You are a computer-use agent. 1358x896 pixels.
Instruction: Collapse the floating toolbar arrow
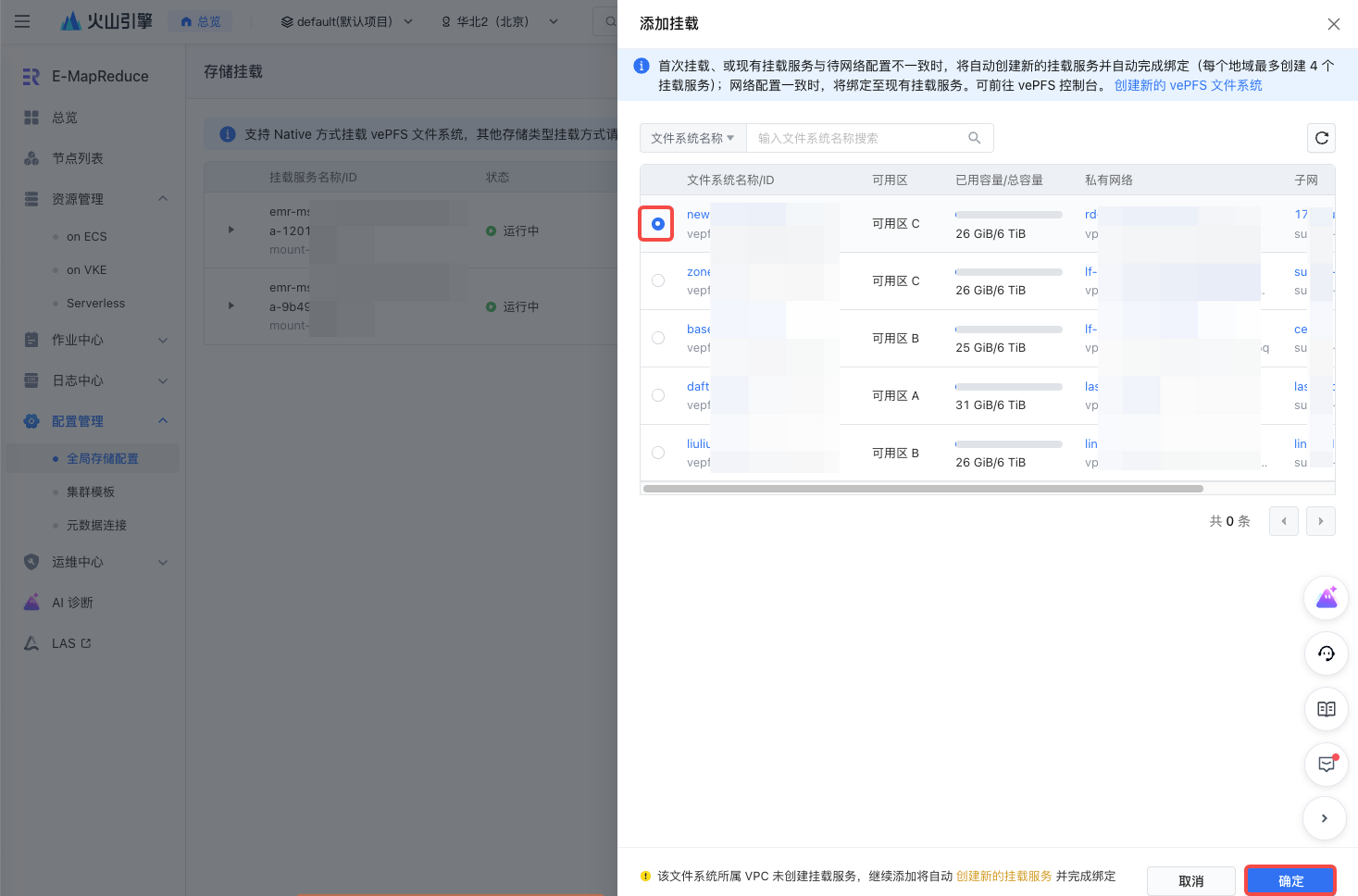[1325, 818]
